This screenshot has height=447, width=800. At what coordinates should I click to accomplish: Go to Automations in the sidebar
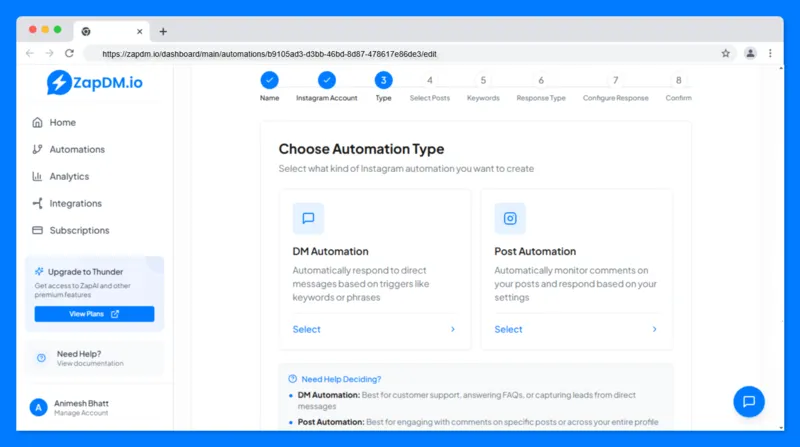[77, 150]
